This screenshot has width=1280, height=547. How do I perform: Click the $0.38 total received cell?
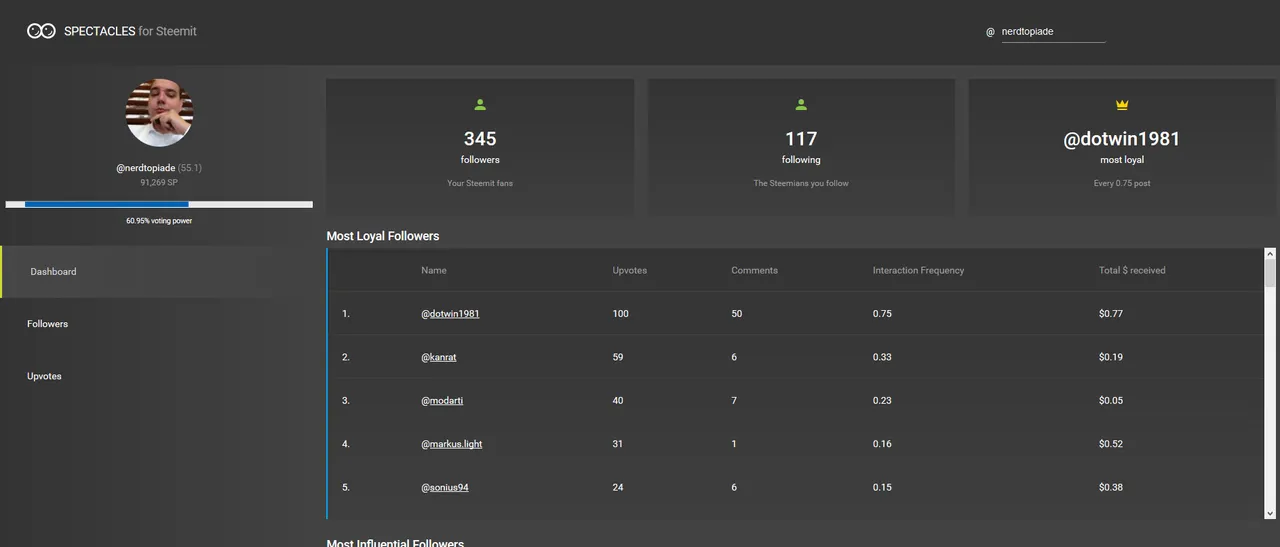coord(1111,488)
